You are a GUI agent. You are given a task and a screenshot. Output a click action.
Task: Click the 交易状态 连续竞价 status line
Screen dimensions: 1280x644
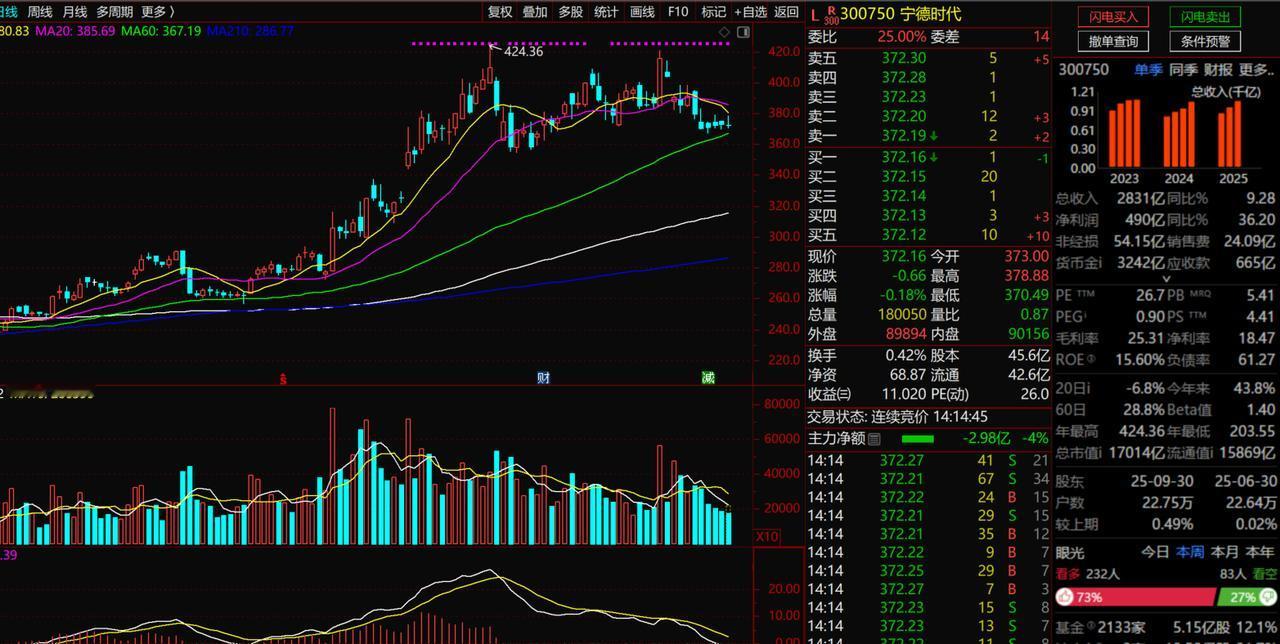tap(898, 416)
